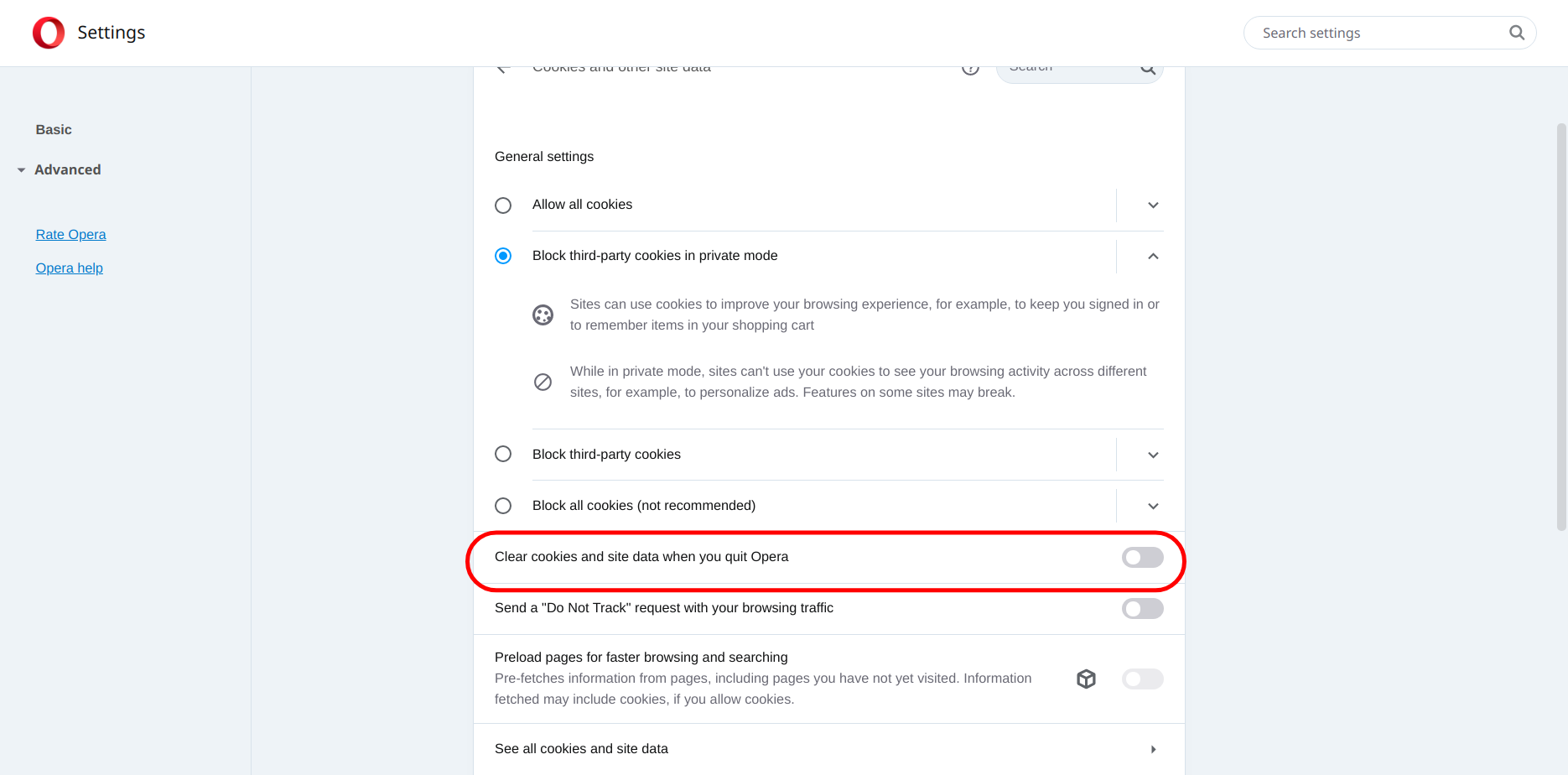Image resolution: width=1568 pixels, height=775 pixels.
Task: Choose Block all cookies (not recommended)
Action: (503, 506)
